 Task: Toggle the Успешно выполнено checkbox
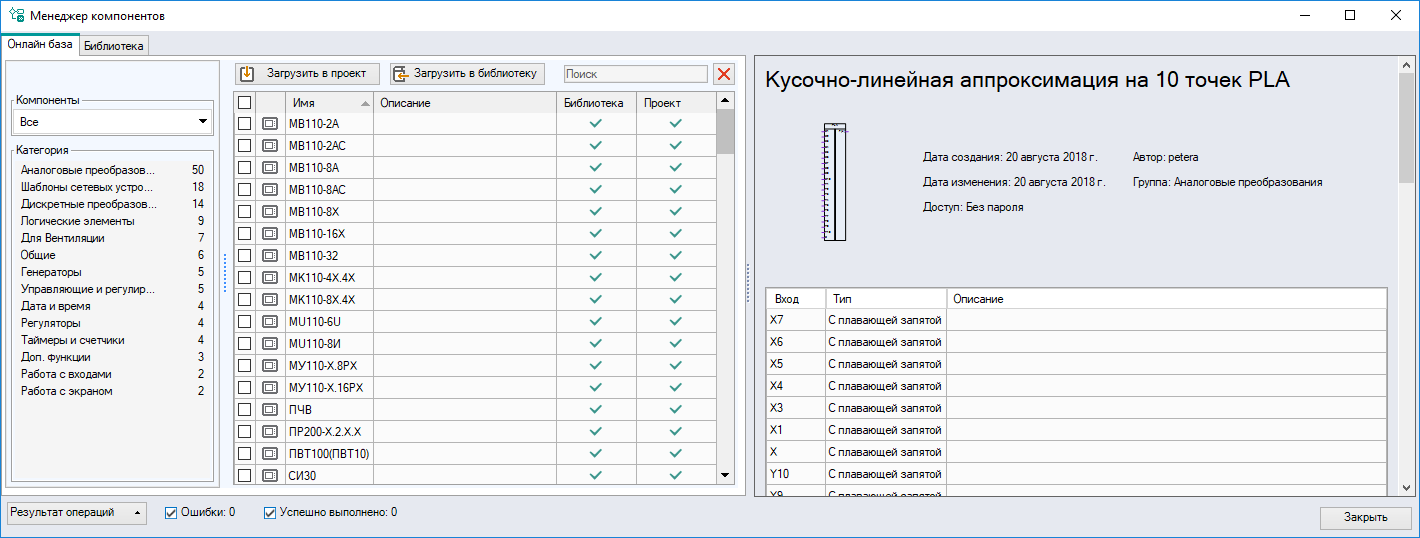point(269,513)
